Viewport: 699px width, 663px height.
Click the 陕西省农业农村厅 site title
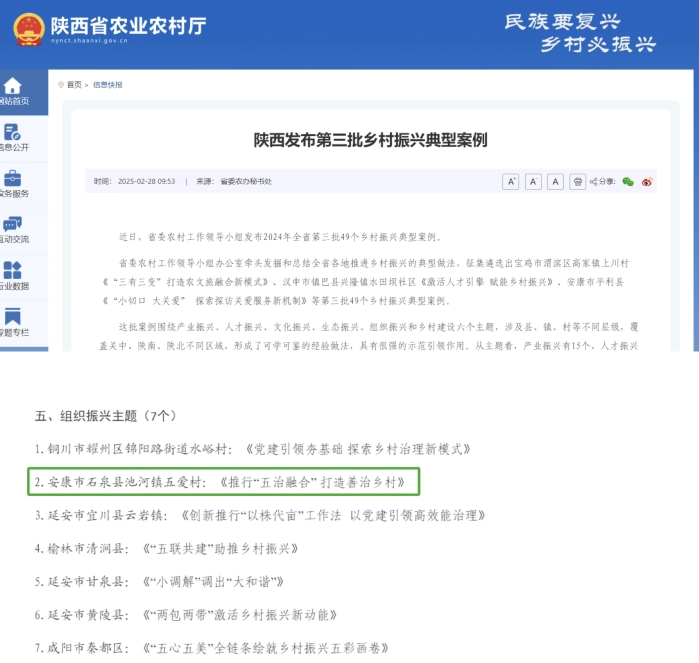coord(128,24)
